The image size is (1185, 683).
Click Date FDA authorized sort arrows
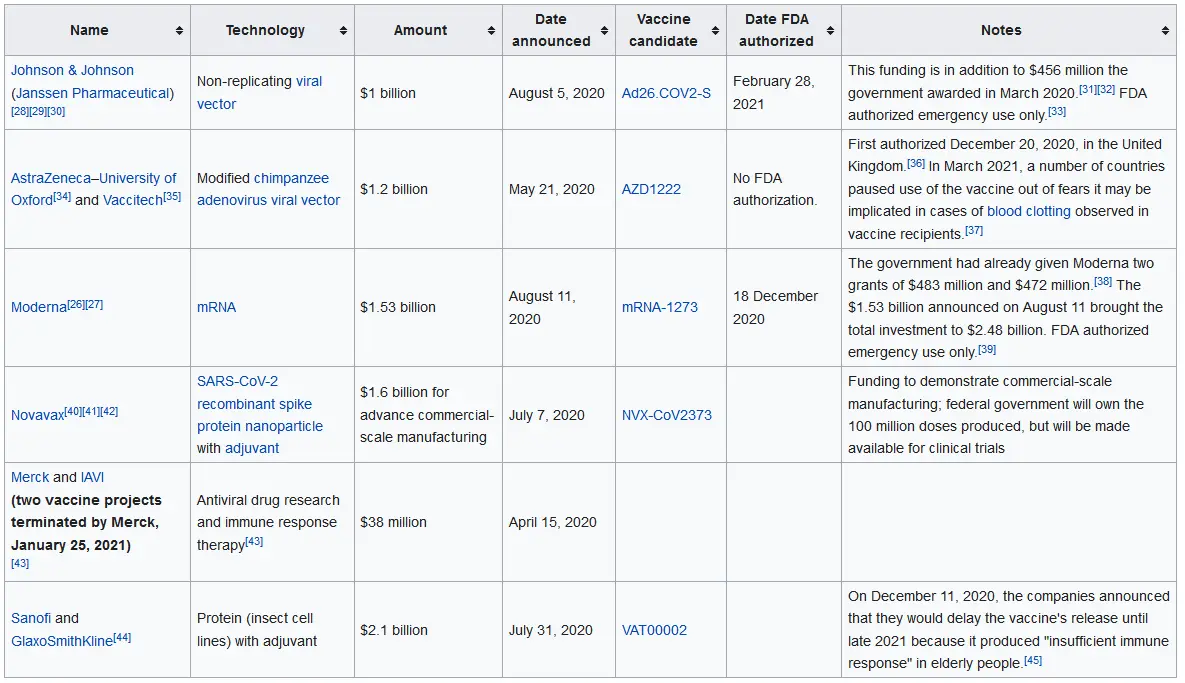[831, 31]
